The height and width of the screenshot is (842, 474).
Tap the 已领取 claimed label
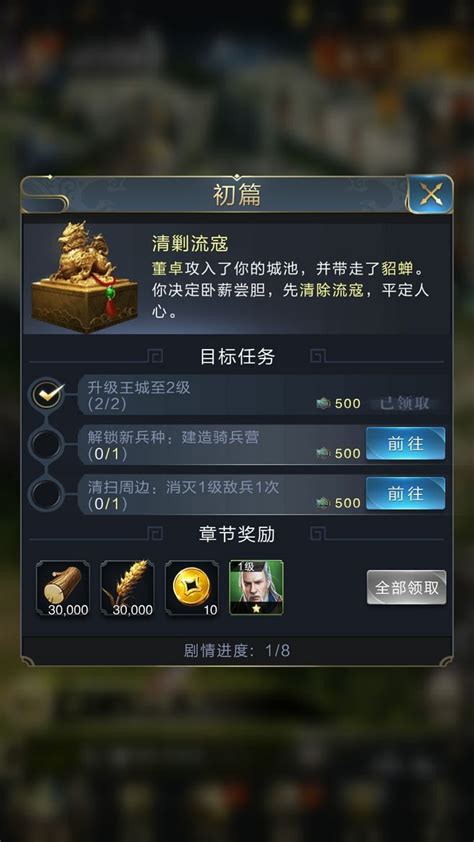[x=405, y=403]
